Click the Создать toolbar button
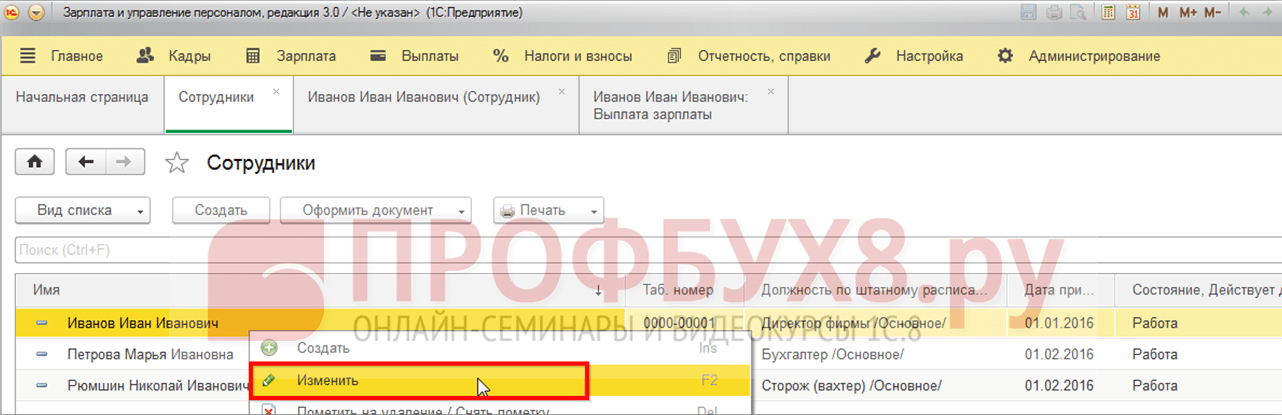The width and height of the screenshot is (1282, 415). (222, 210)
